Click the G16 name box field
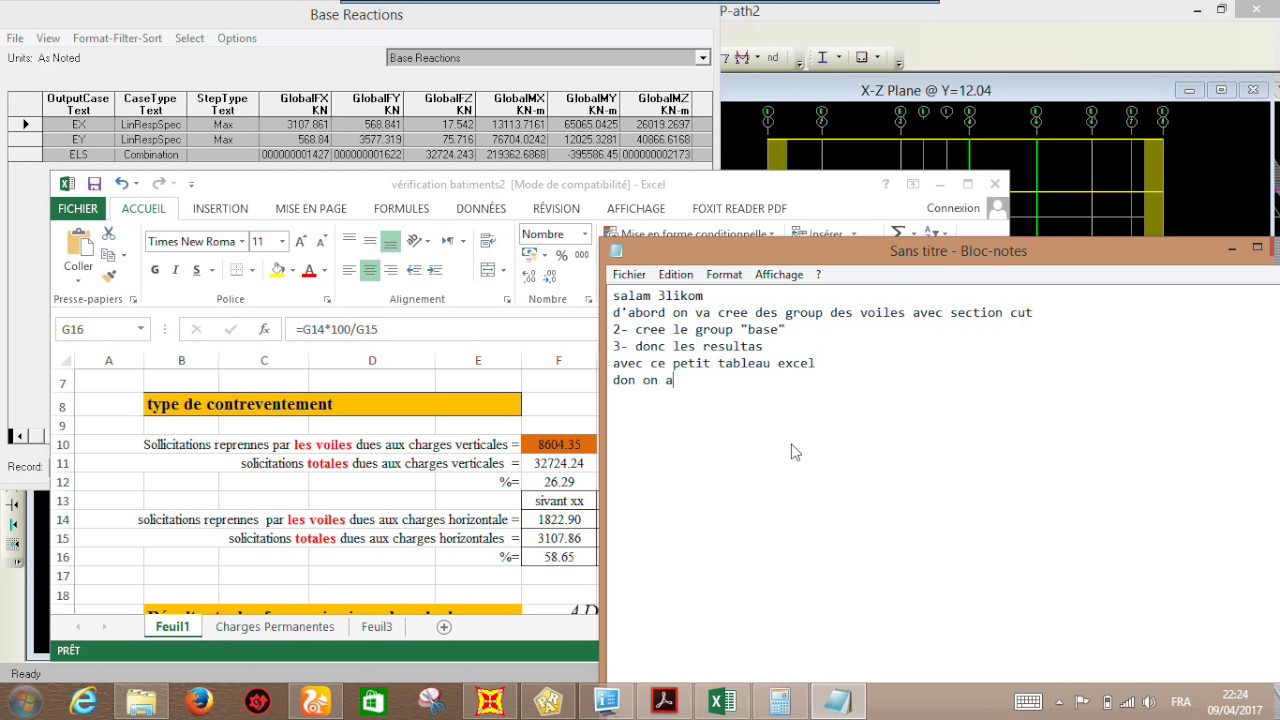Image resolution: width=1280 pixels, height=720 pixels. click(96, 329)
